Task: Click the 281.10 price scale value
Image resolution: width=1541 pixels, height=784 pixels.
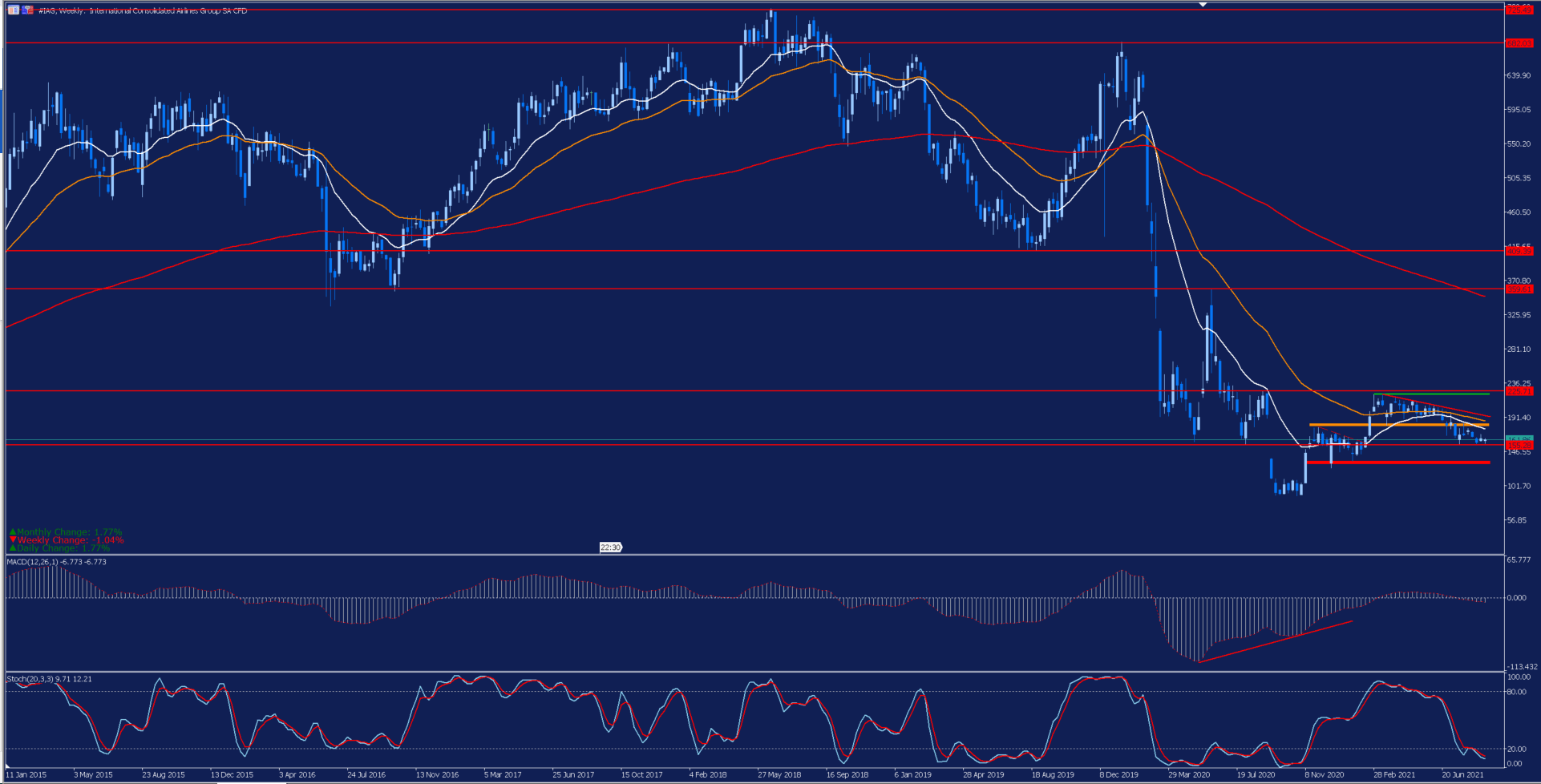Action: [1519, 350]
